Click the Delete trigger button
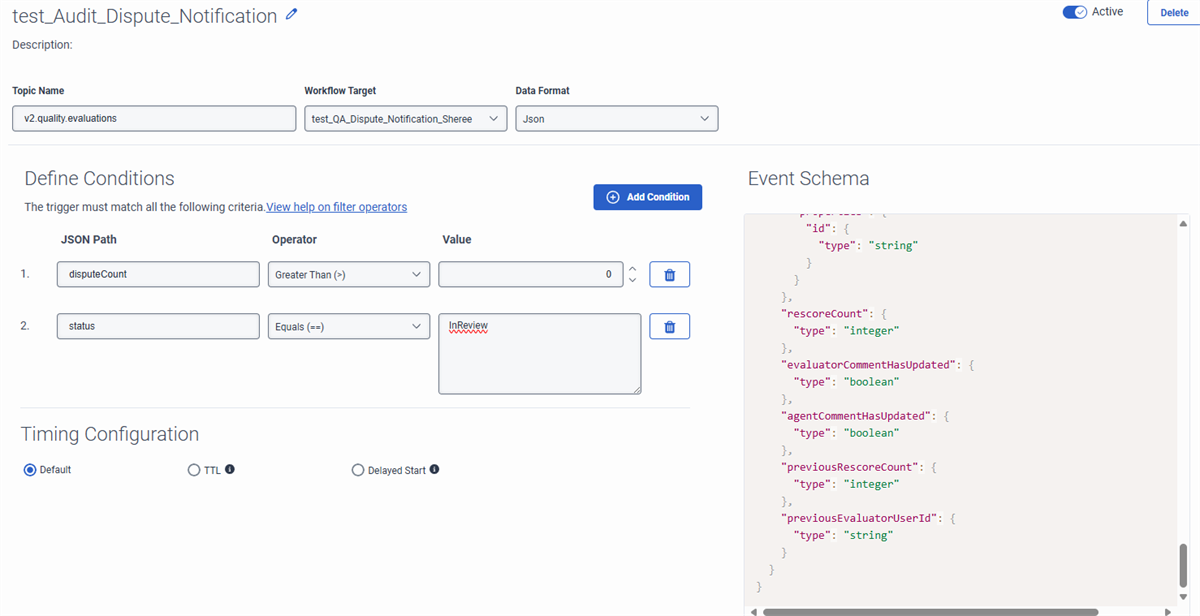Image resolution: width=1200 pixels, height=616 pixels. coord(1173,13)
